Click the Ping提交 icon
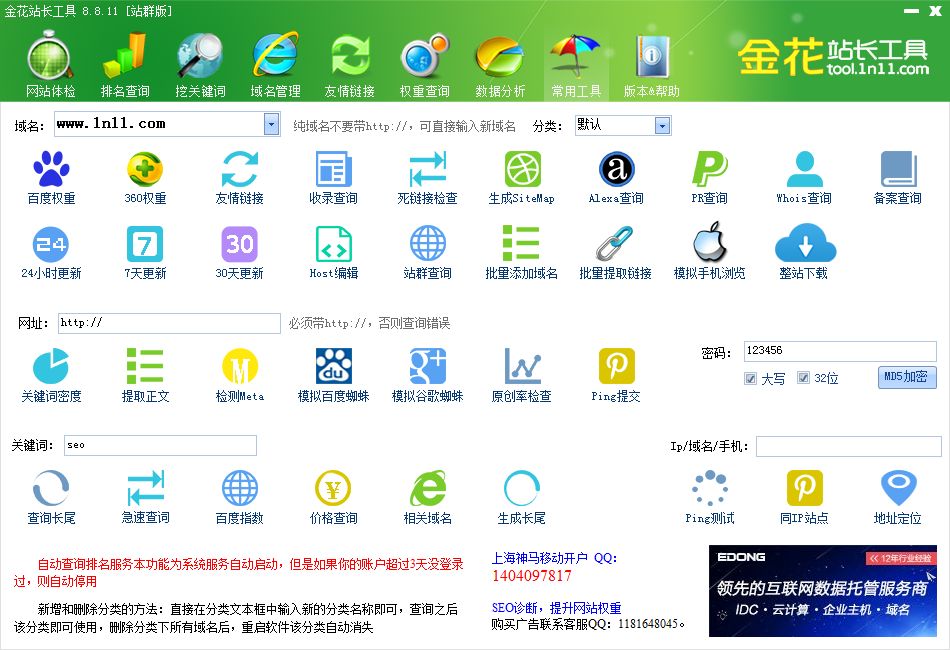950x650 pixels. pyautogui.click(x=617, y=366)
